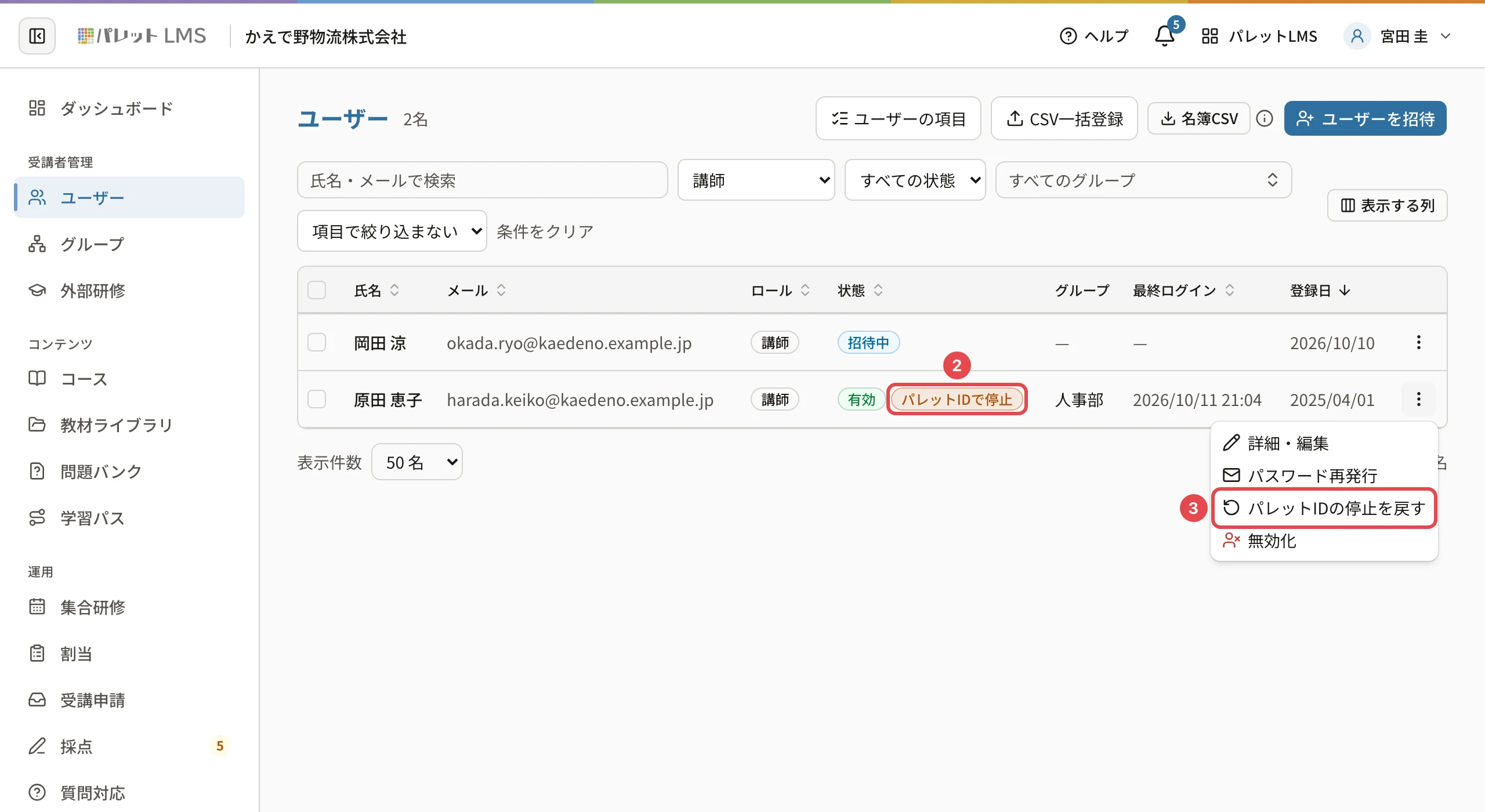Open the 講師 role filter dropdown
The height and width of the screenshot is (812, 1485).
click(x=756, y=180)
